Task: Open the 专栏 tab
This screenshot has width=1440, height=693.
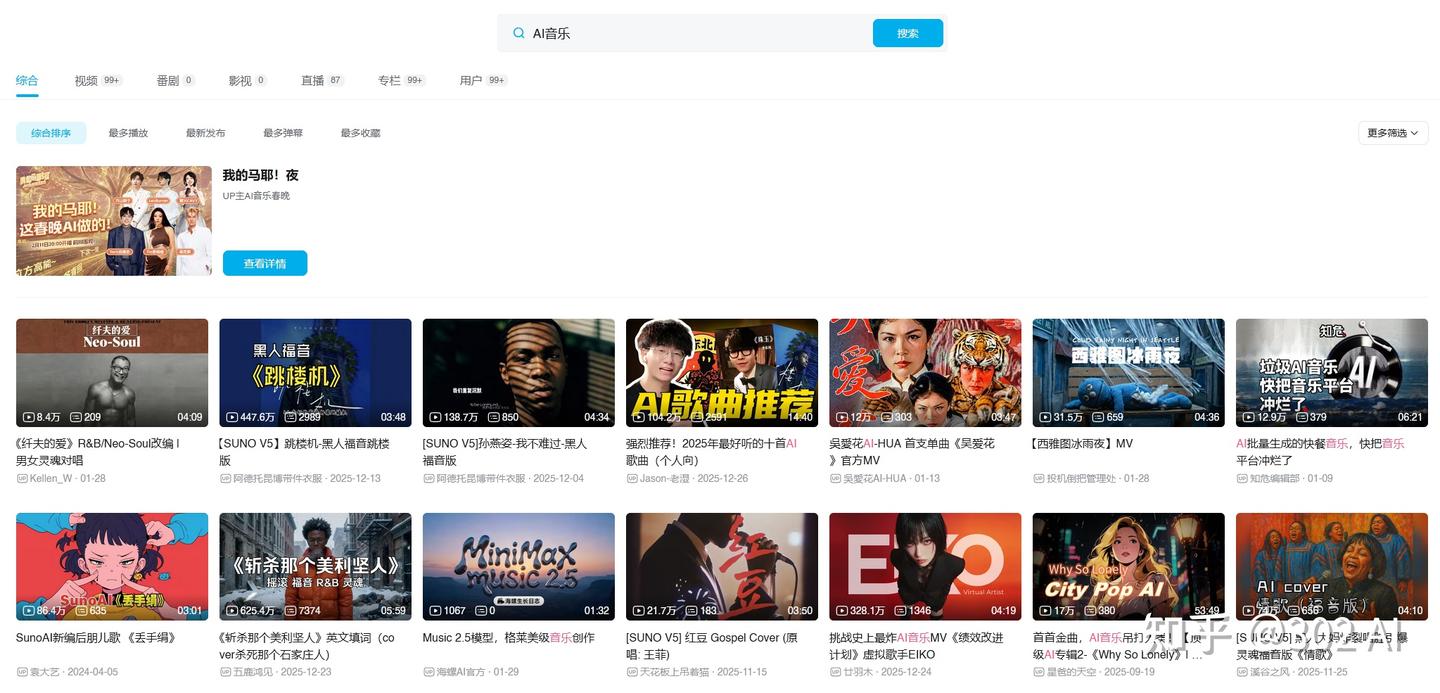Action: (401, 80)
